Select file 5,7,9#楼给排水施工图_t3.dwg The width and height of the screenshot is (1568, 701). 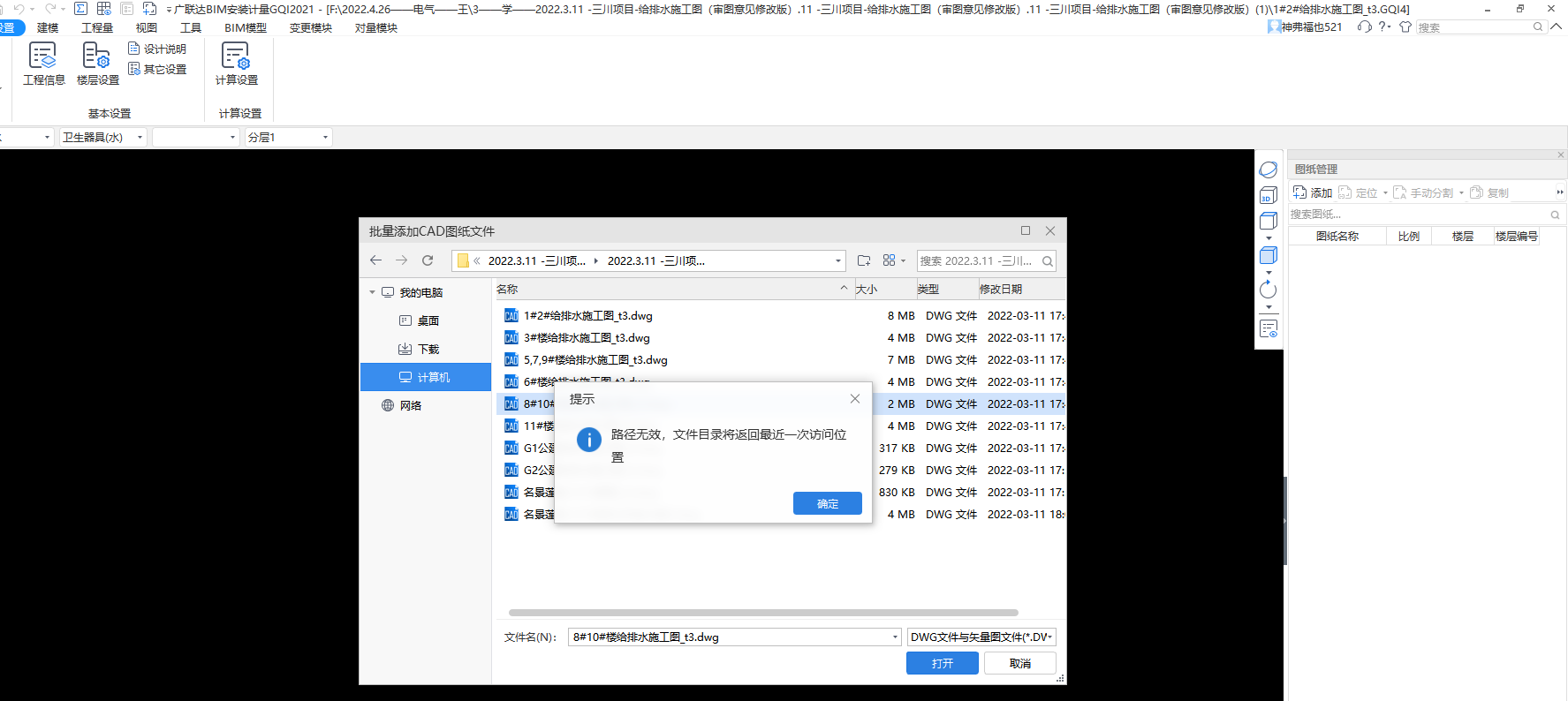595,359
